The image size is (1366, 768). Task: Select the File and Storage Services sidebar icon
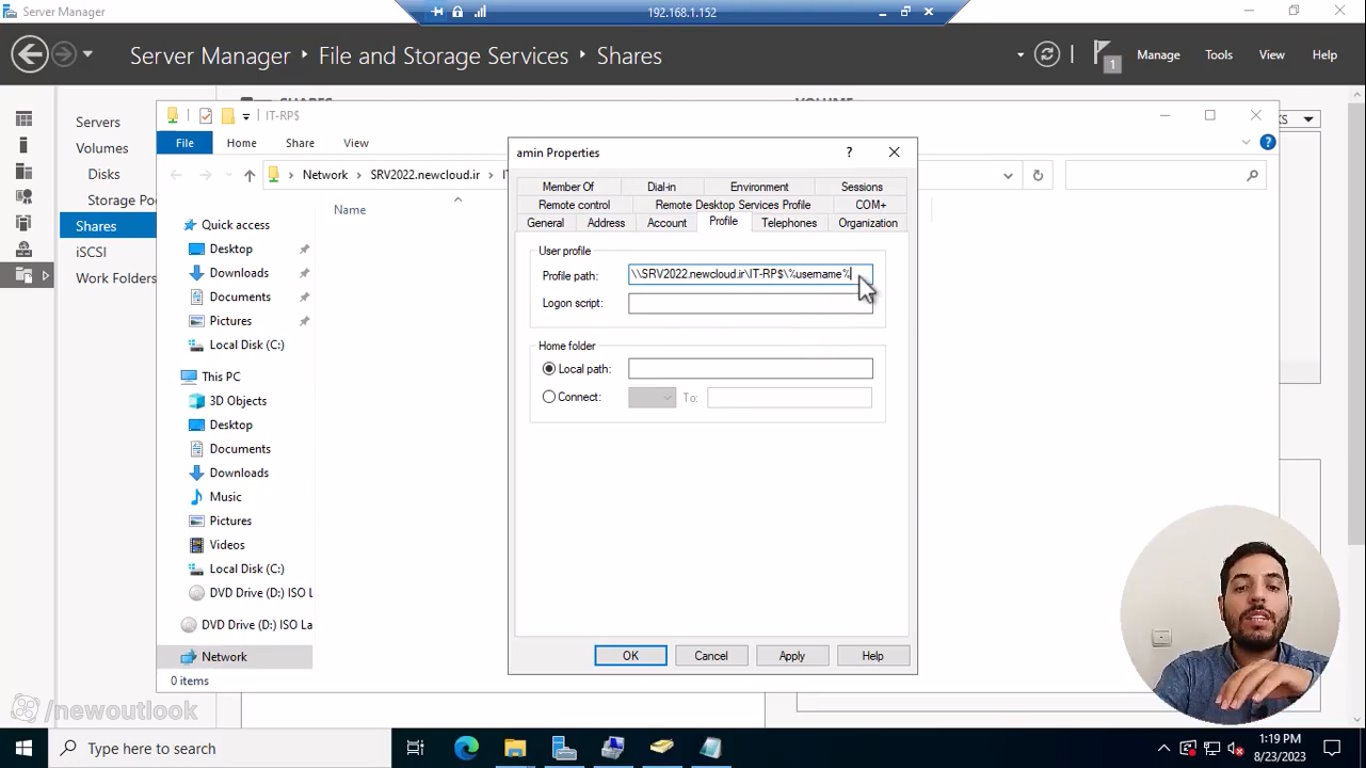[x=24, y=275]
